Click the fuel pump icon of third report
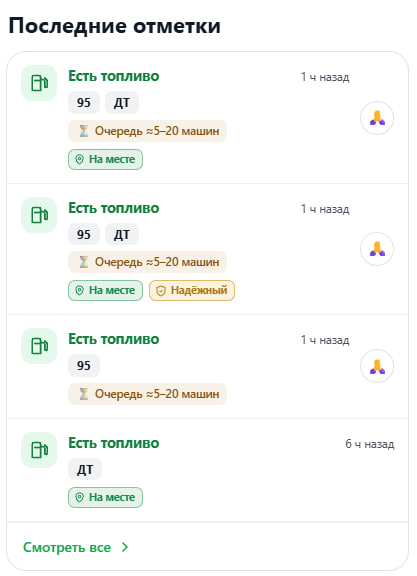This screenshot has width=417, height=576. point(39,346)
